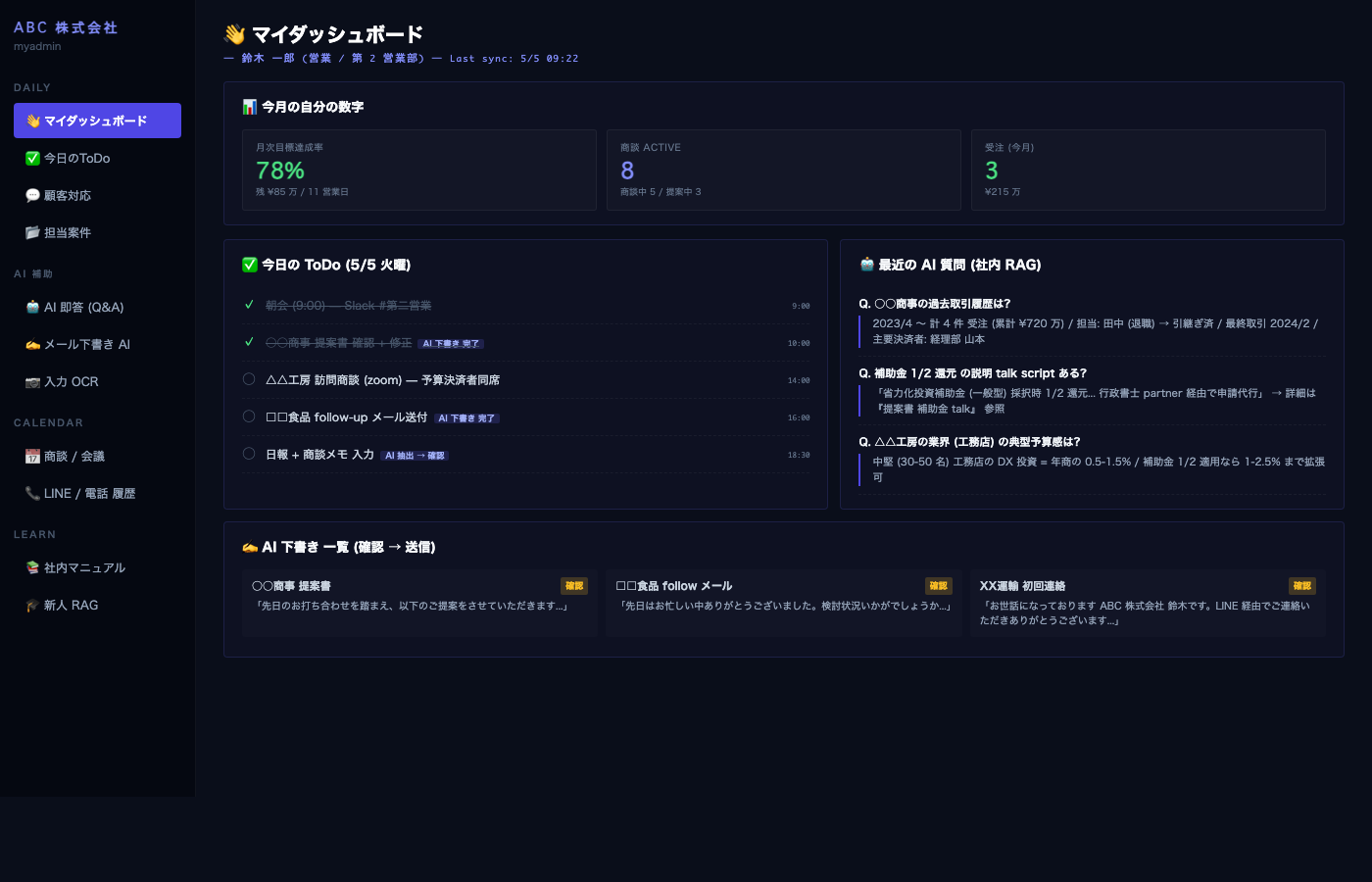Open the 受注 (今月) stat card
Screen dimensions: 1372x882
click(x=1148, y=170)
